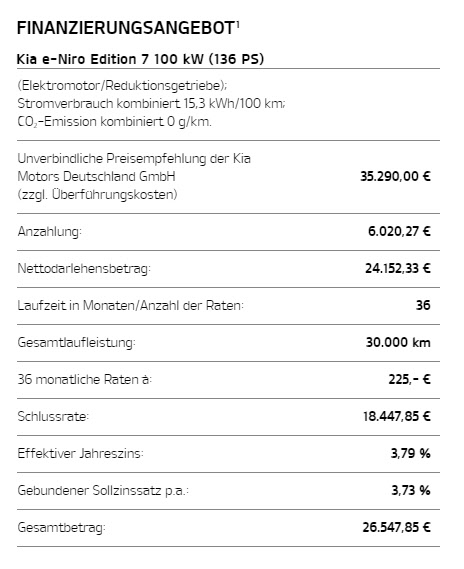Click the Stromverbrauch kombiniert text line
Viewport: 464px width, 569px height.
tap(151, 103)
